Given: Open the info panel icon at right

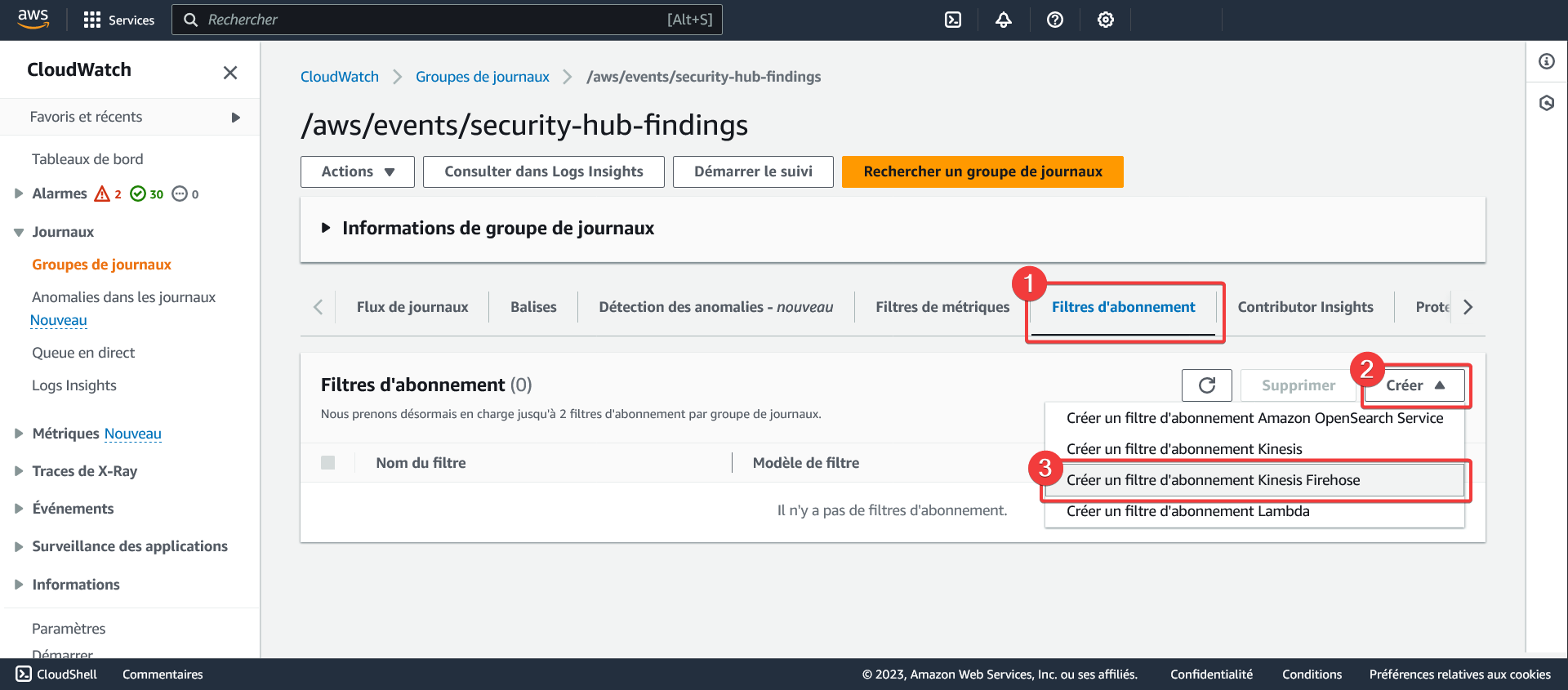Looking at the screenshot, I should 1547,61.
